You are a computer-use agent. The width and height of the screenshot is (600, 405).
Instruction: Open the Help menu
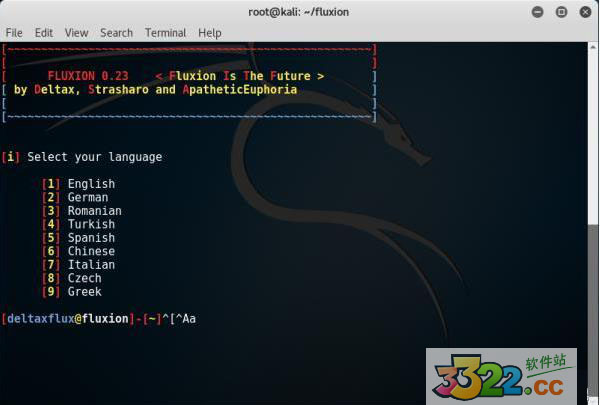tap(210, 33)
